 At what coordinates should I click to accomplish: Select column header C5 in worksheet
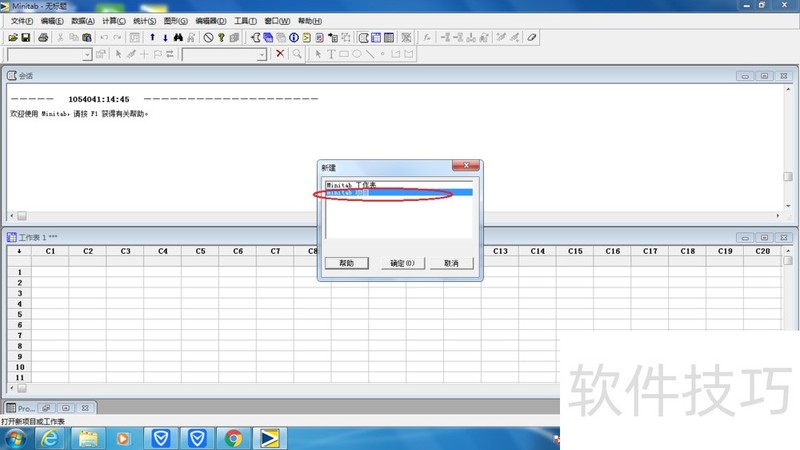200,251
